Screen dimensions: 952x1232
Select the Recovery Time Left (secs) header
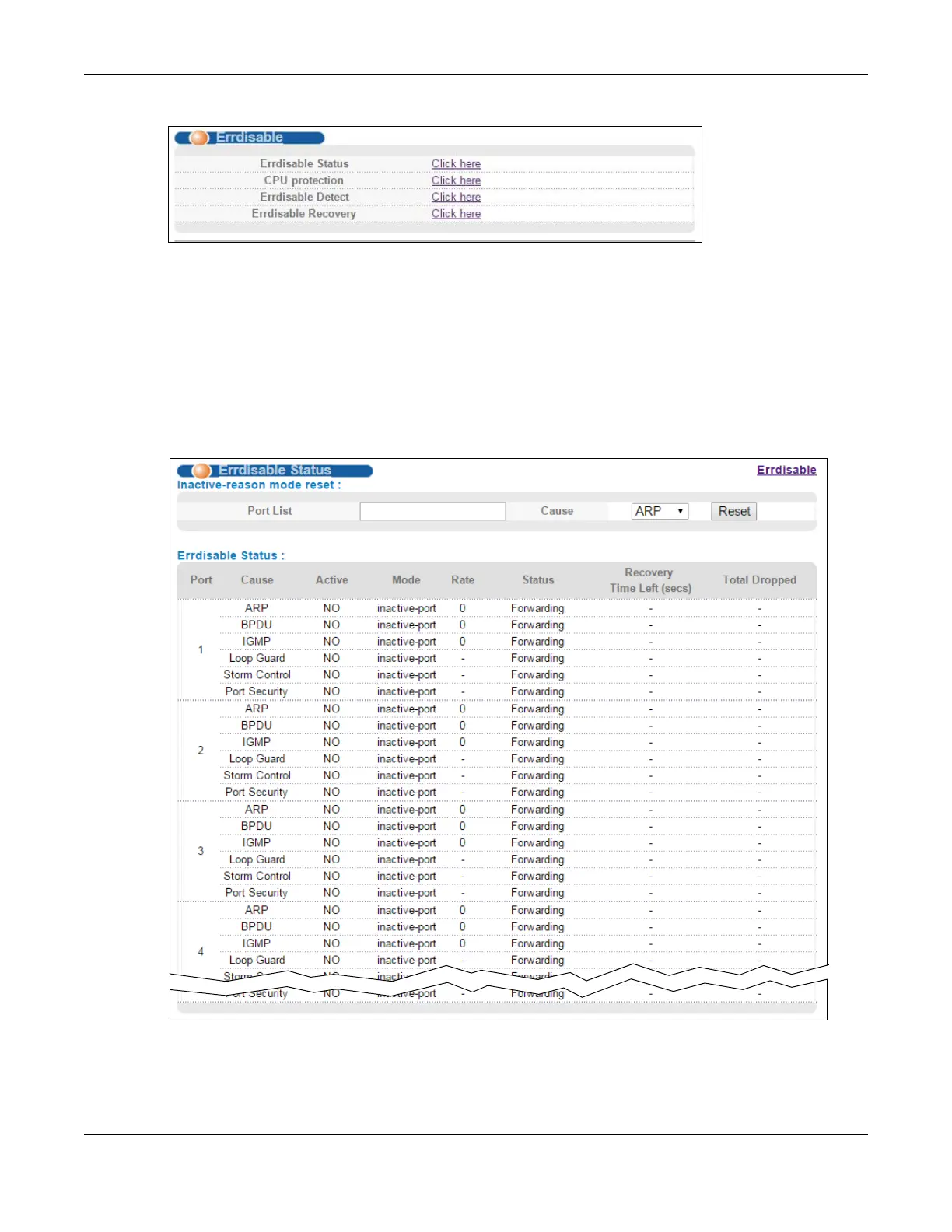pyautogui.click(x=650, y=580)
